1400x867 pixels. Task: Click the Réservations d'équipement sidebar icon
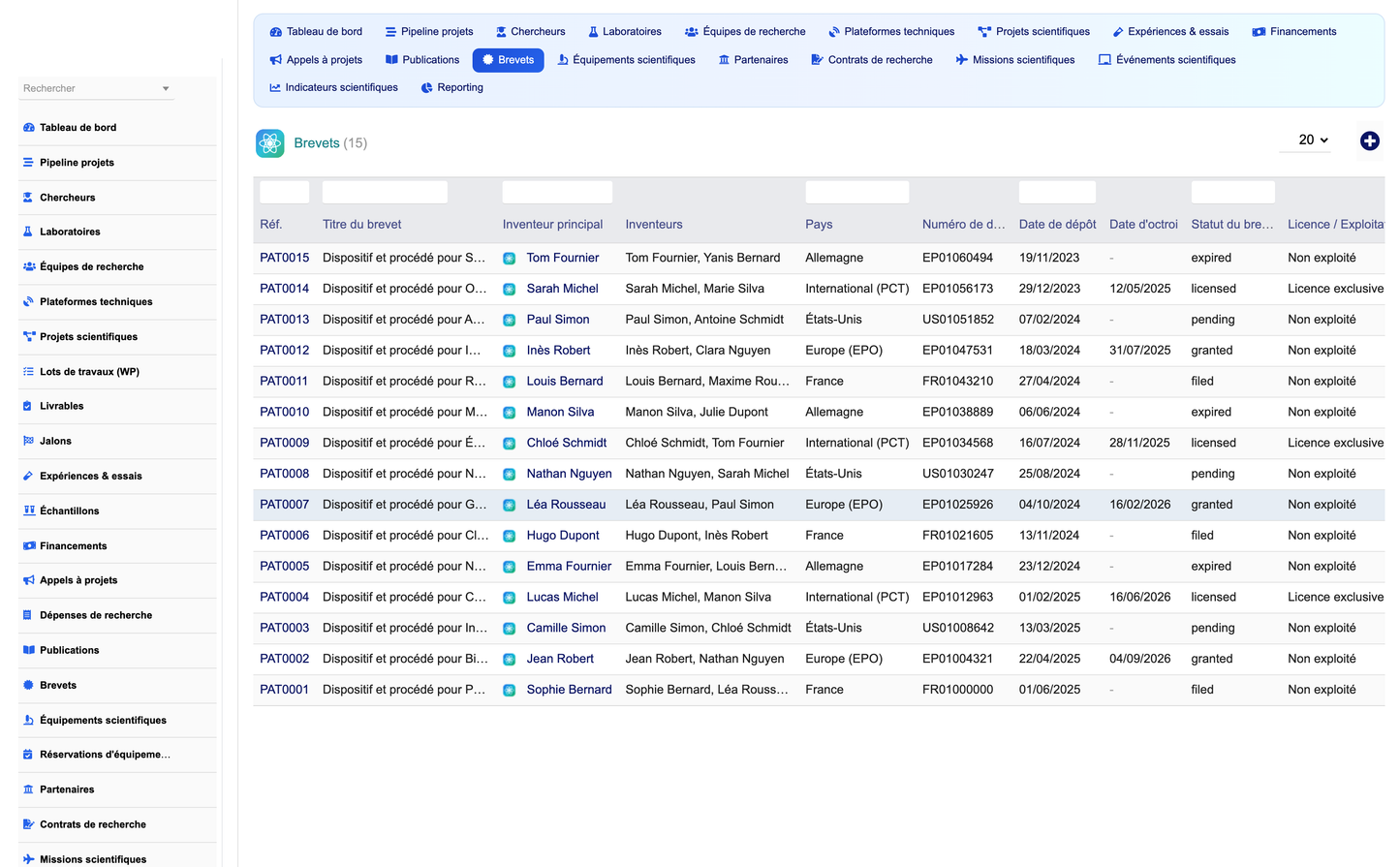click(x=29, y=755)
